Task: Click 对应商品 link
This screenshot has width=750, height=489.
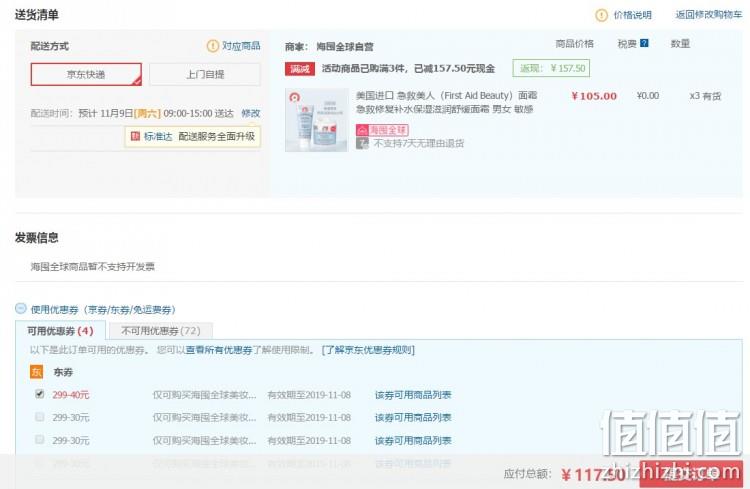Action: [x=241, y=46]
